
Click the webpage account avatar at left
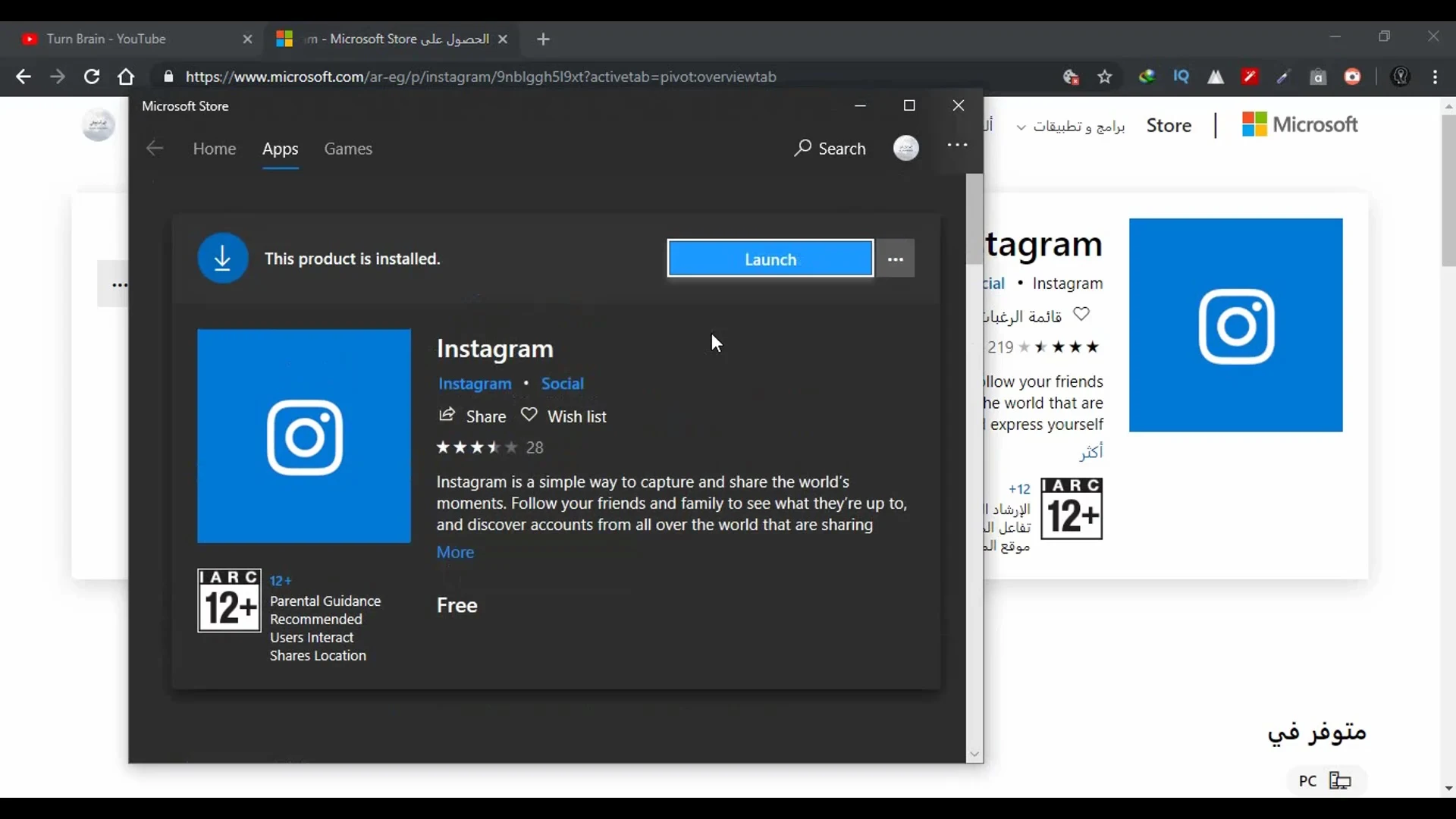pyautogui.click(x=99, y=125)
